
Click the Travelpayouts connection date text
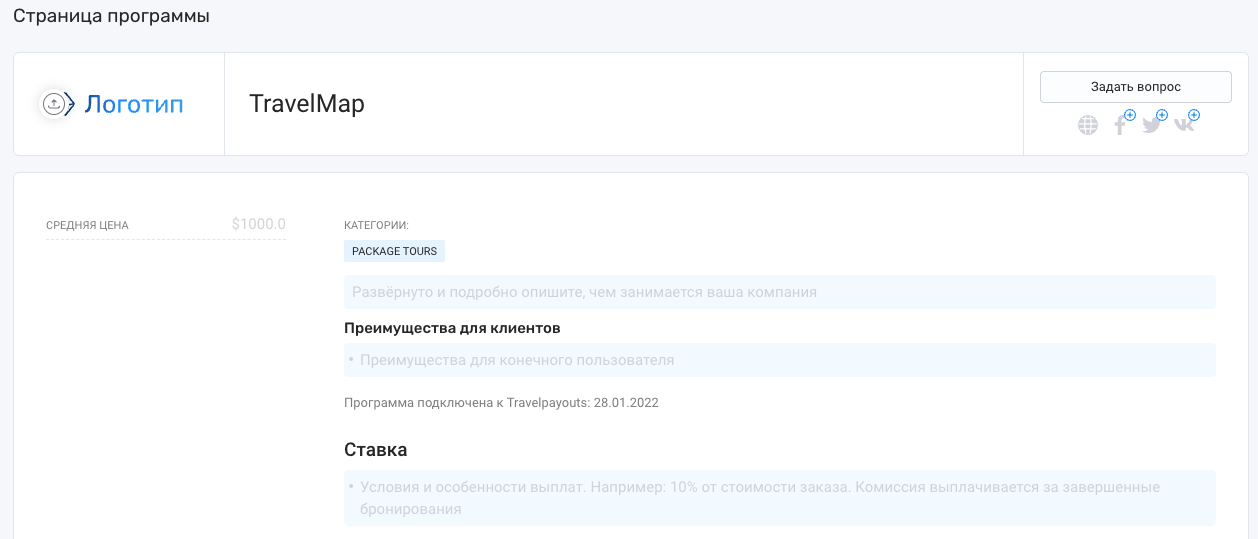pos(501,403)
